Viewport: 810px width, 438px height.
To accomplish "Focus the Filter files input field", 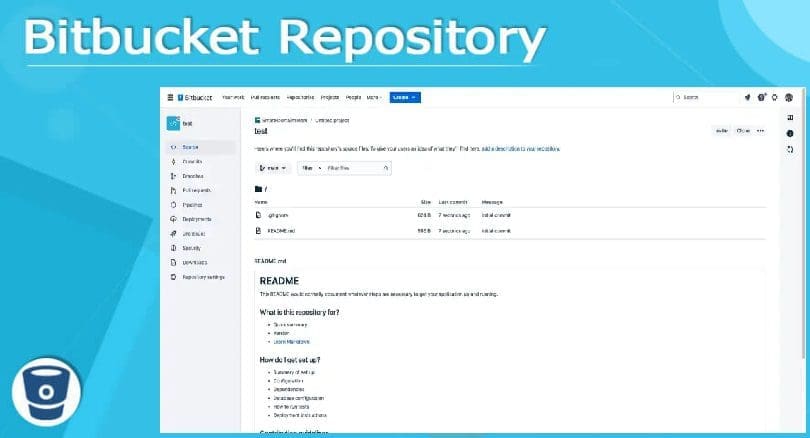I will [354, 168].
